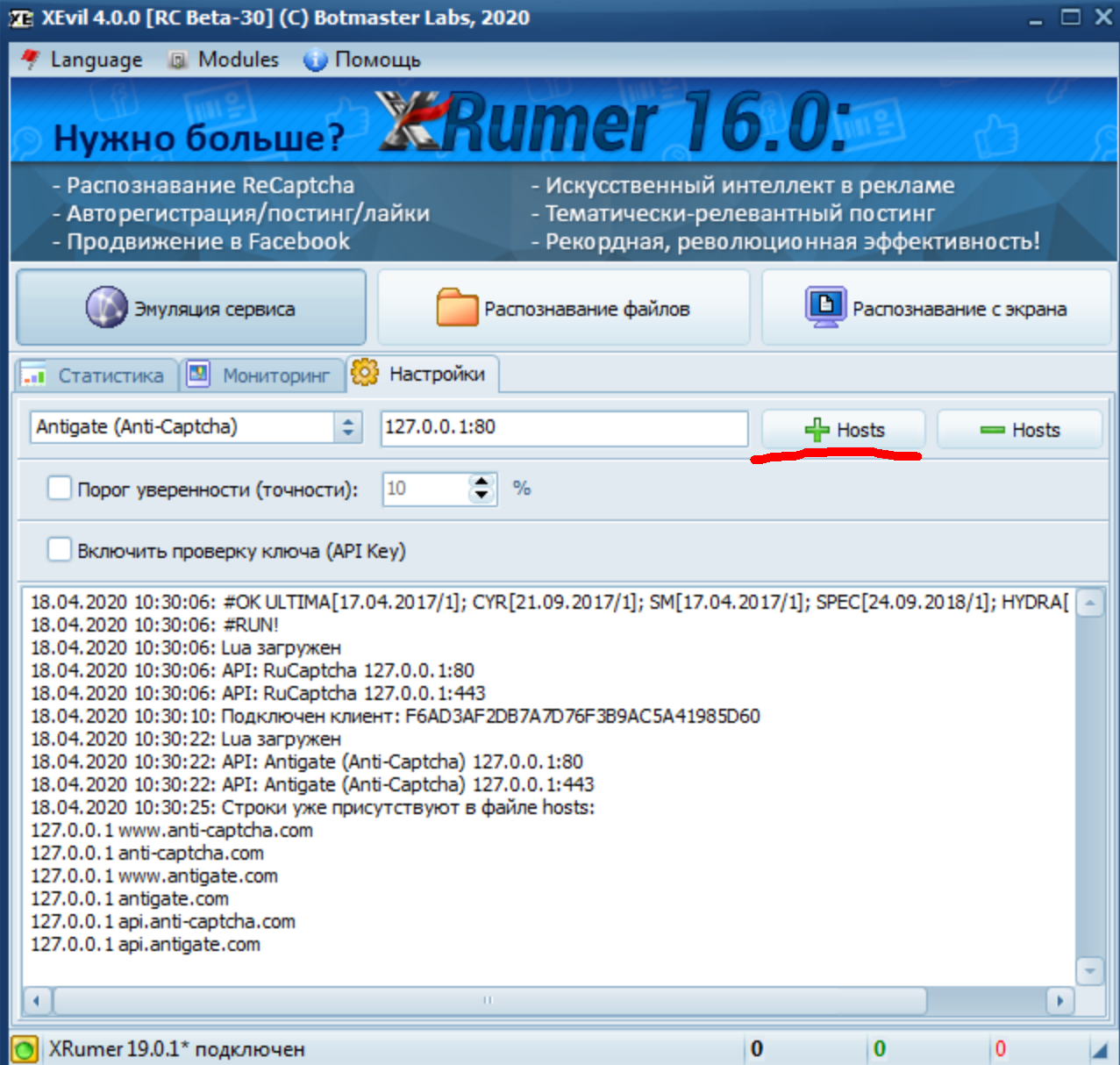Switch to the Статистика tab
The width and height of the screenshot is (1120, 1065).
click(97, 375)
